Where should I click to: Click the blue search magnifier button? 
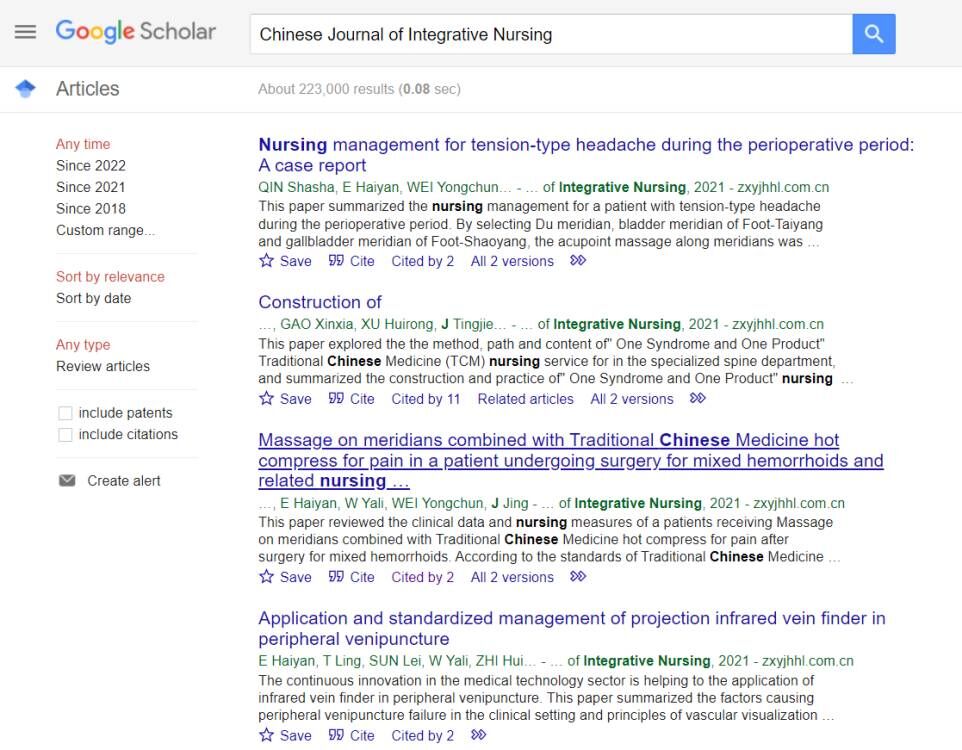coord(874,34)
